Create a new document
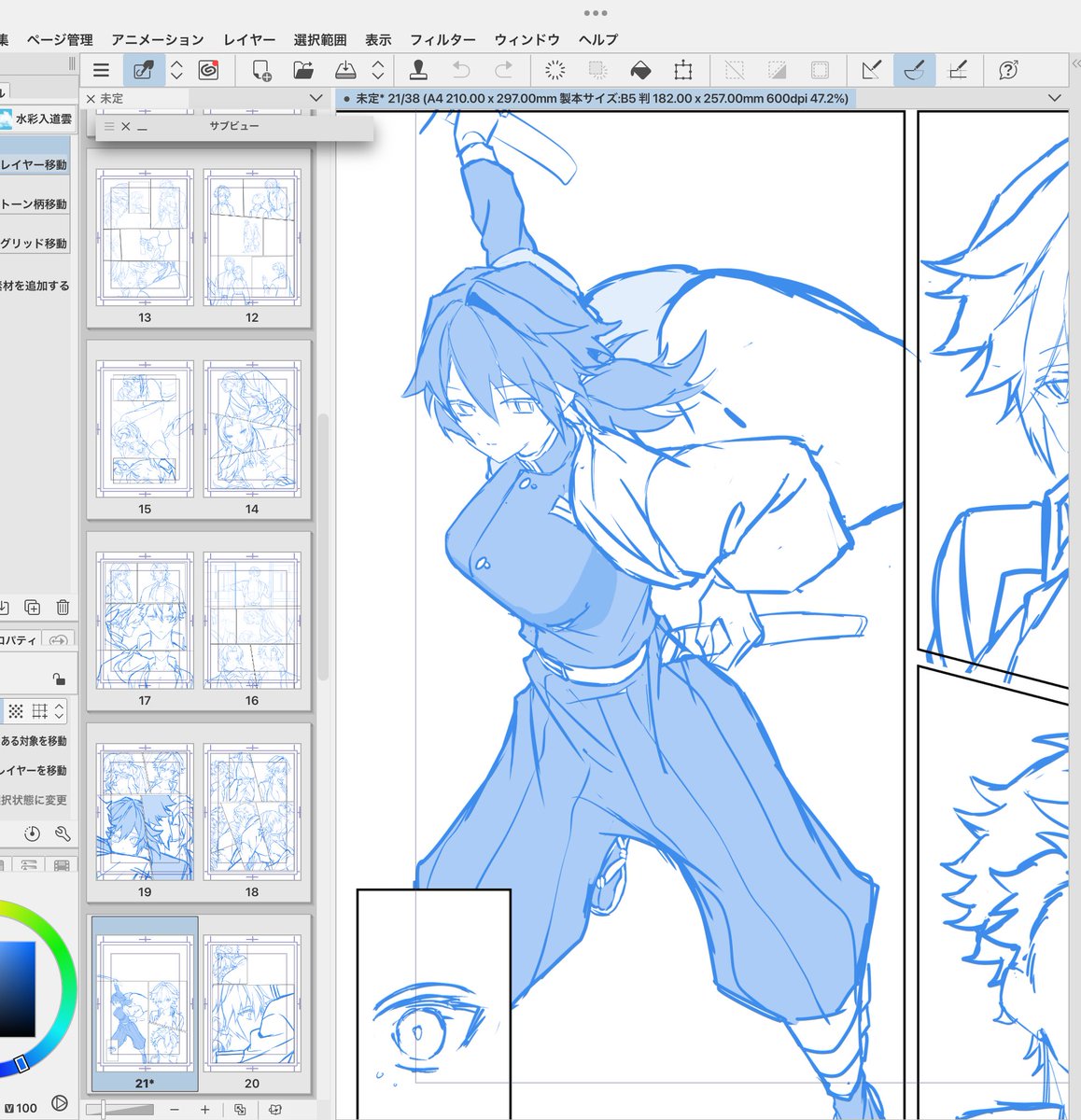The width and height of the screenshot is (1081, 1120). [260, 70]
